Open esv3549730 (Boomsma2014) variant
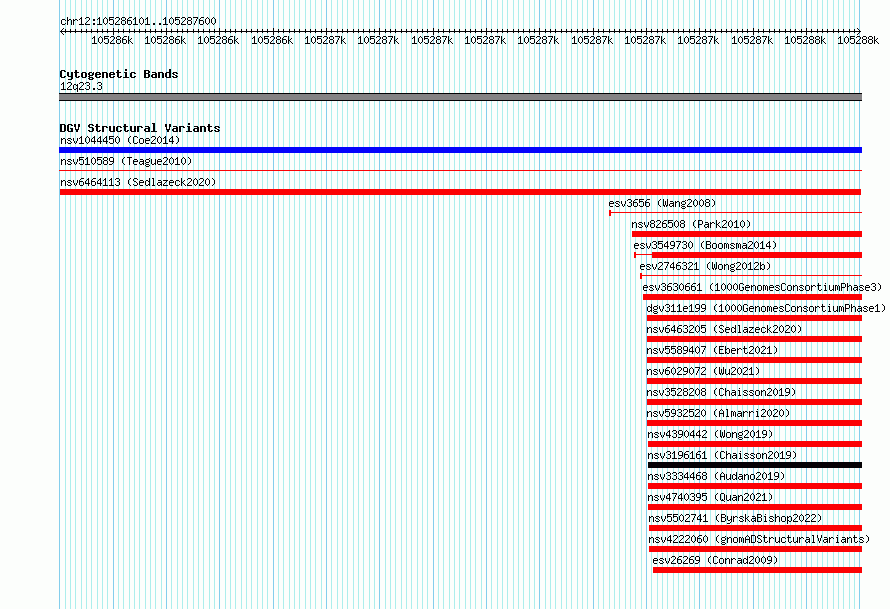This screenshot has height=609, width=890. click(x=705, y=245)
